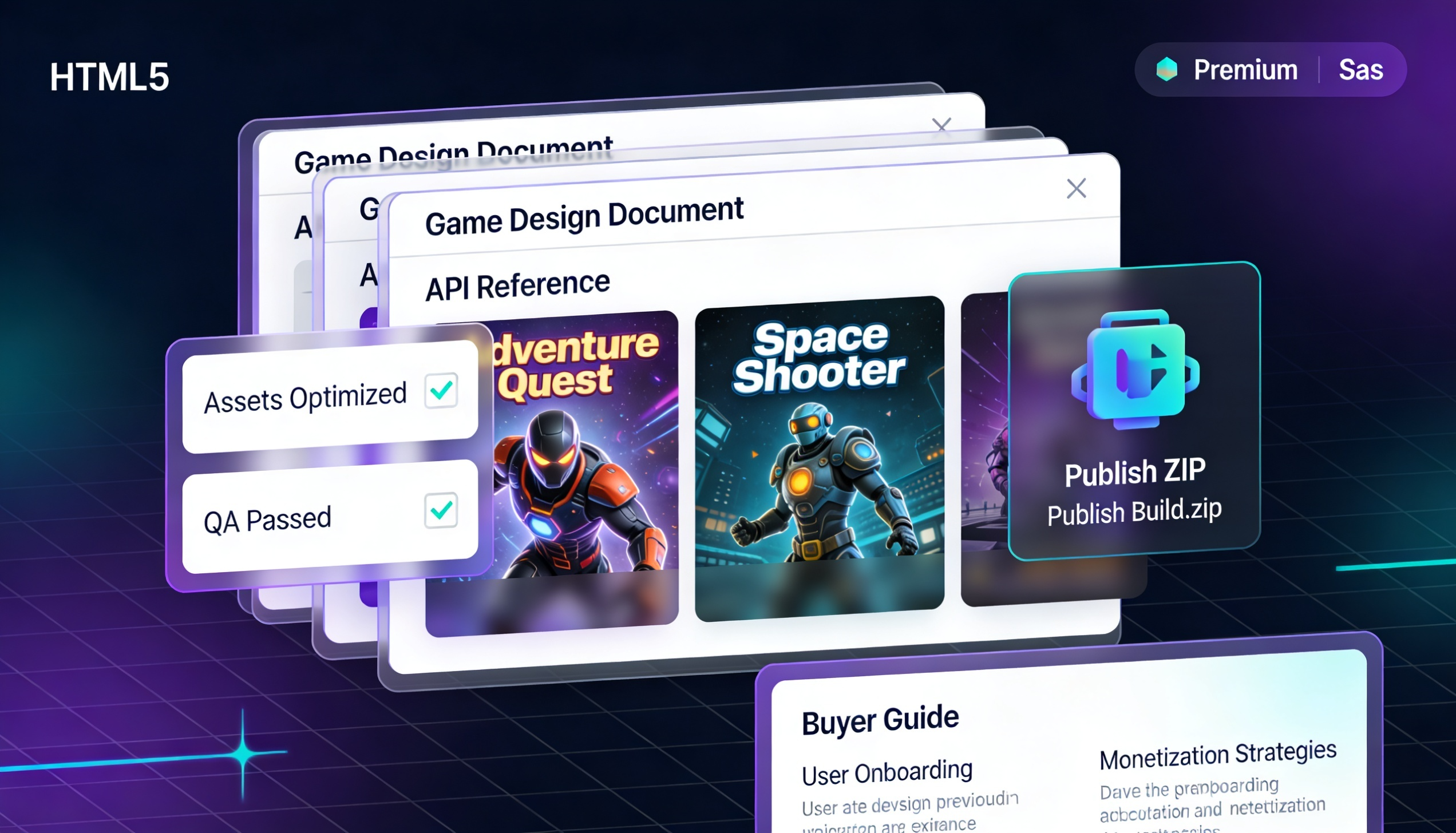Click the Publish ZIP title
This screenshot has width=1456, height=833.
(x=1135, y=473)
